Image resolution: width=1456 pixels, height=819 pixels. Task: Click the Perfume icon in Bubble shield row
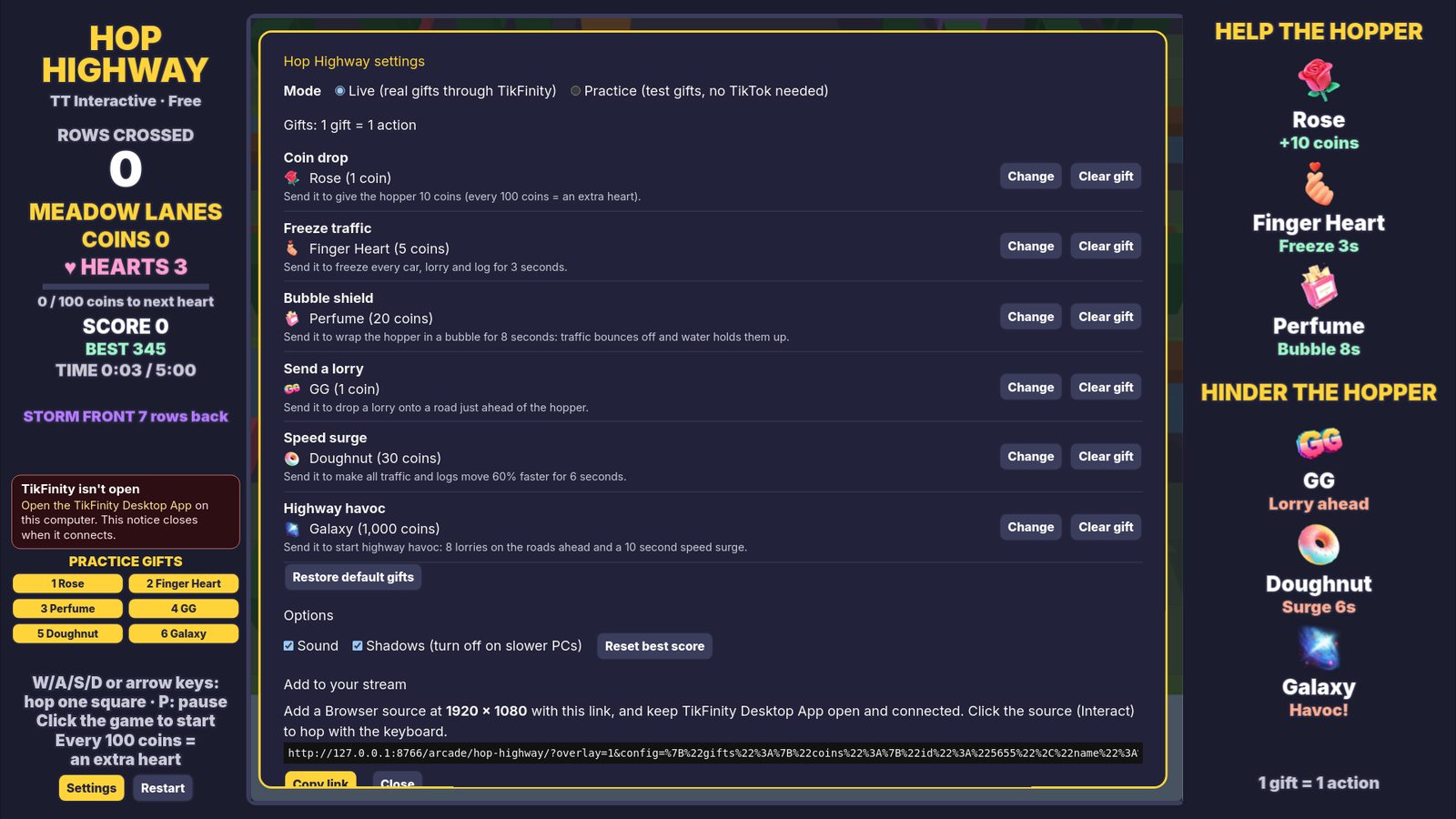pyautogui.click(x=292, y=318)
